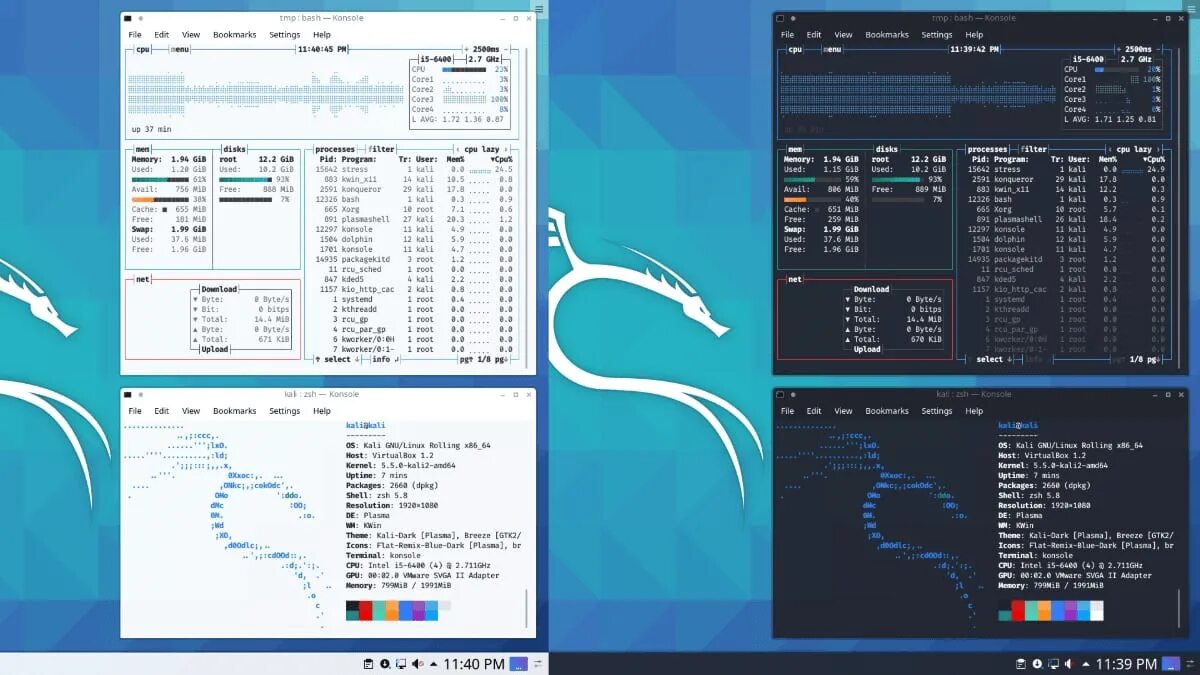1200x675 pixels.
Task: Expand hidden tray icons arrow in the light panel
Action: (434, 664)
